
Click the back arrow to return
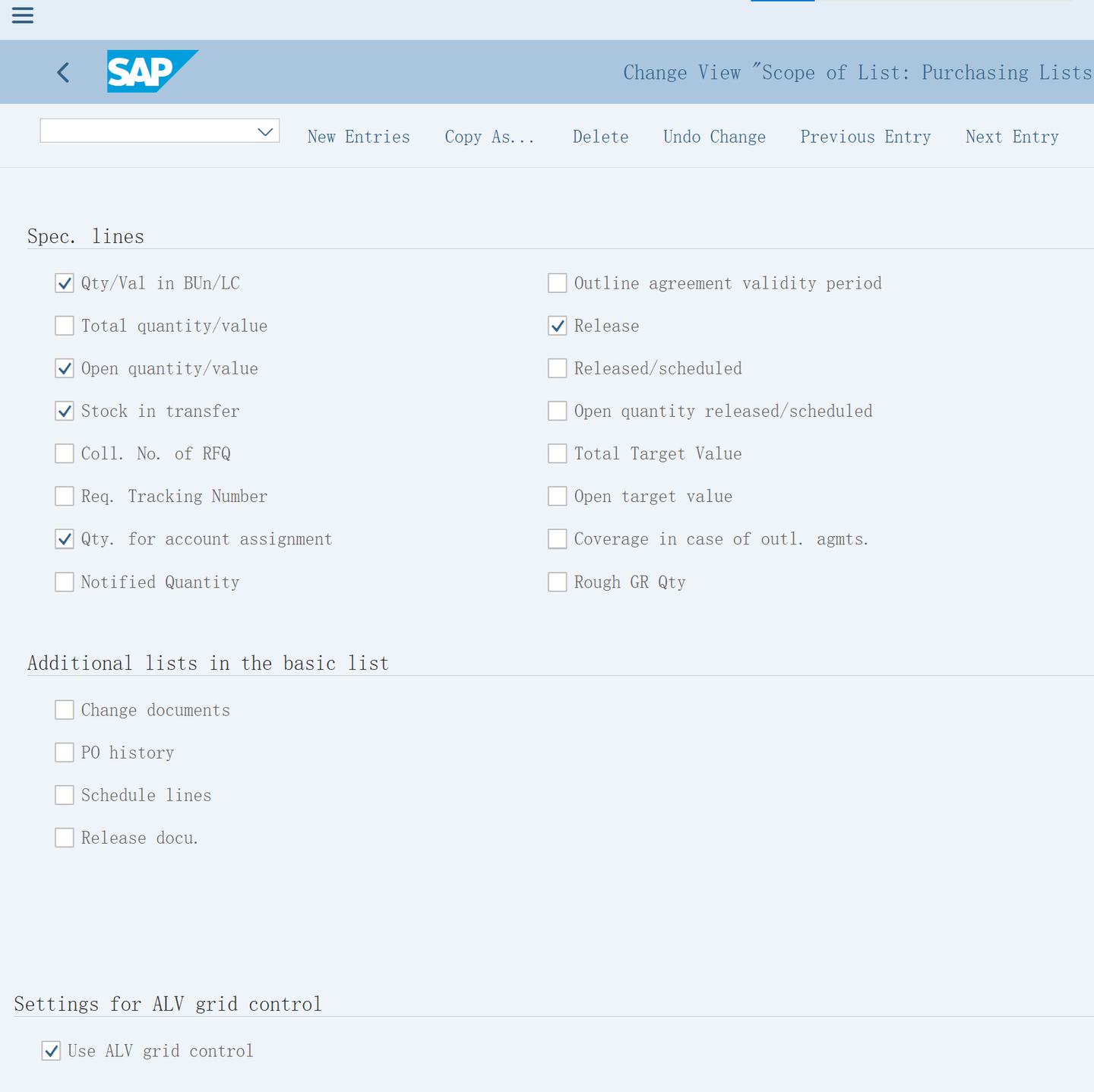[x=62, y=72]
